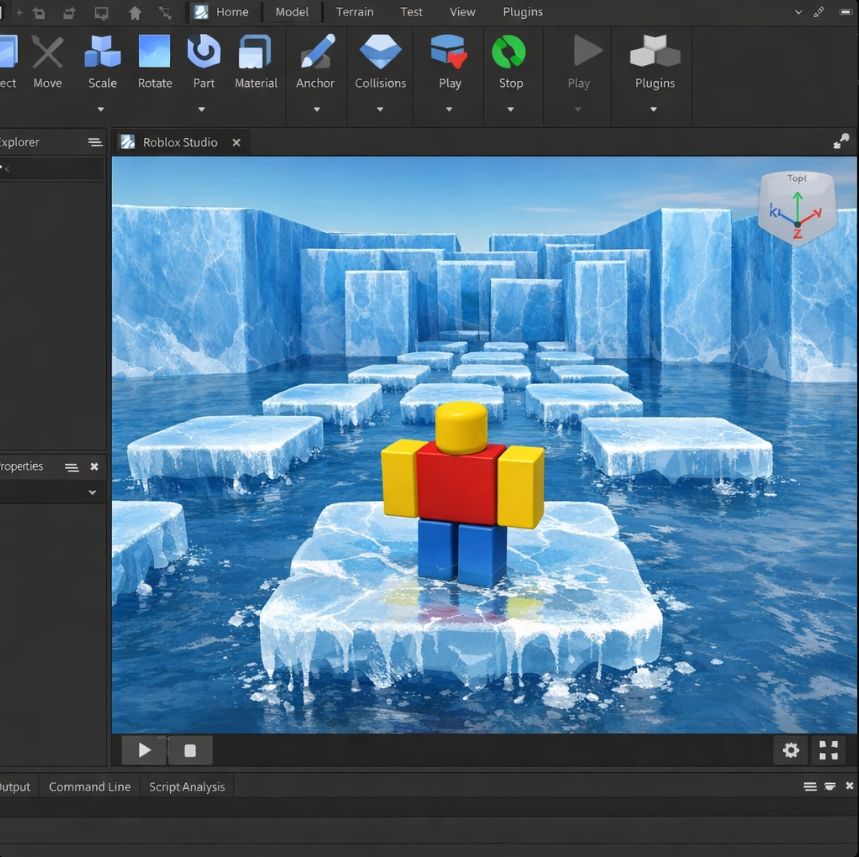This screenshot has height=857, width=859.
Task: Expand dropdown under greyed-out Play icon
Action: click(x=578, y=110)
